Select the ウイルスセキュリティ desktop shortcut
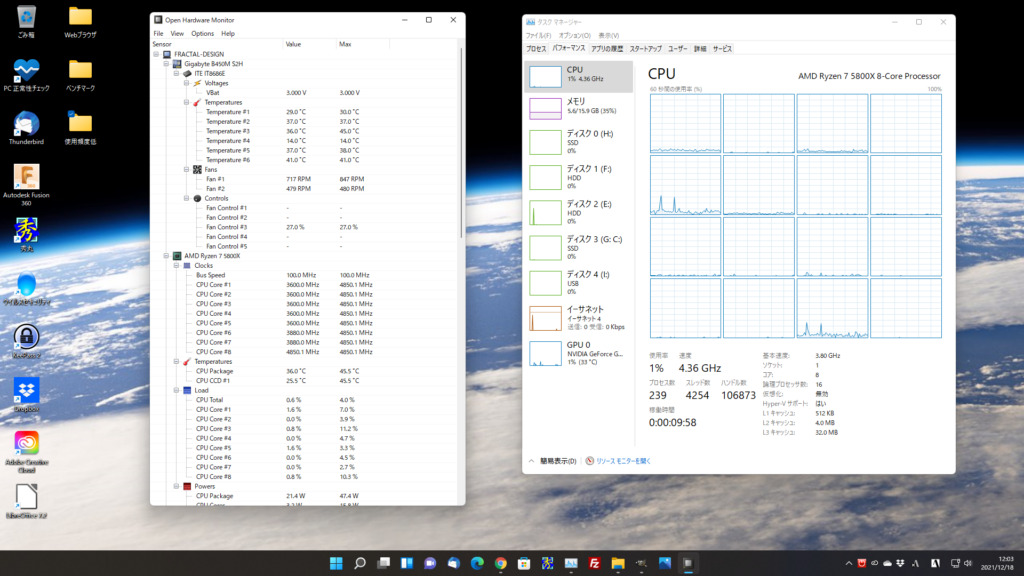This screenshot has width=1024, height=576. click(26, 289)
